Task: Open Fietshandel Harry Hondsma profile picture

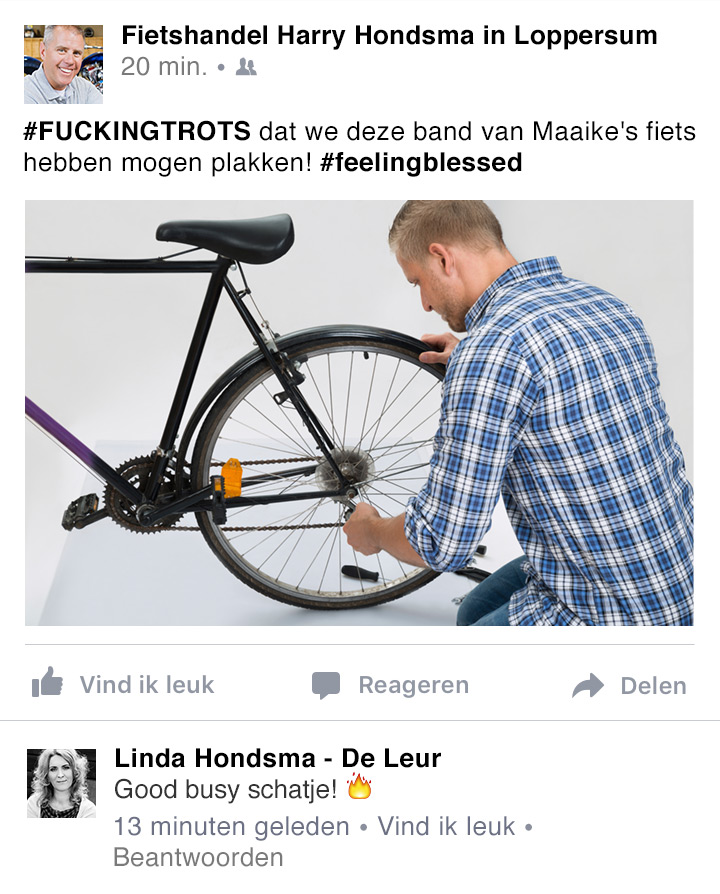Action: coord(63,64)
